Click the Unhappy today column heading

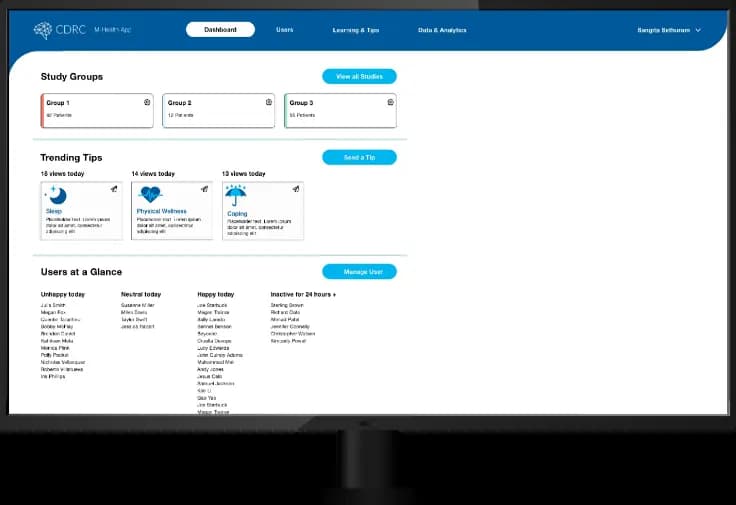[63, 294]
